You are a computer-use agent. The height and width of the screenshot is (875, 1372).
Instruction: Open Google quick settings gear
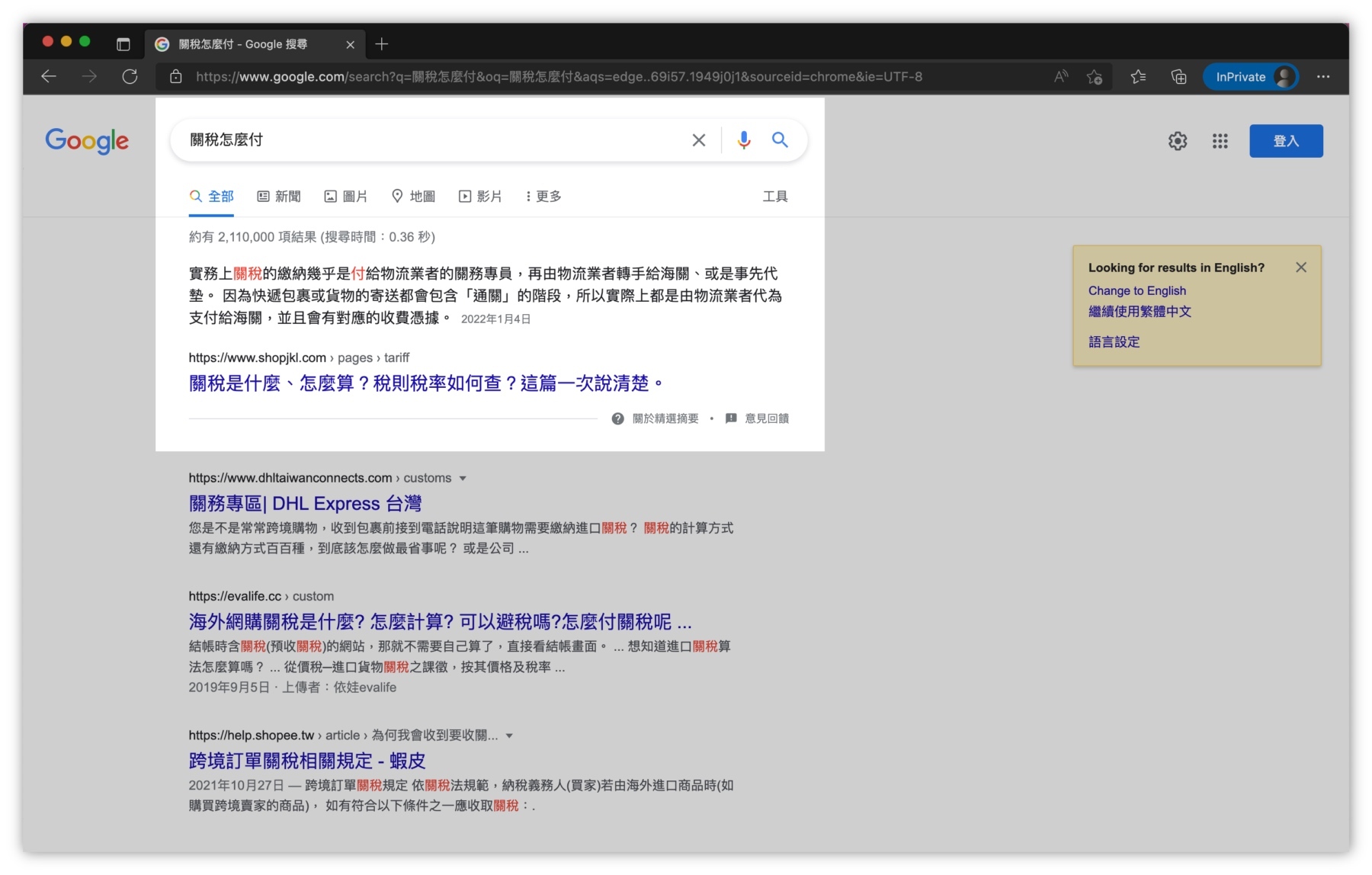click(1178, 141)
